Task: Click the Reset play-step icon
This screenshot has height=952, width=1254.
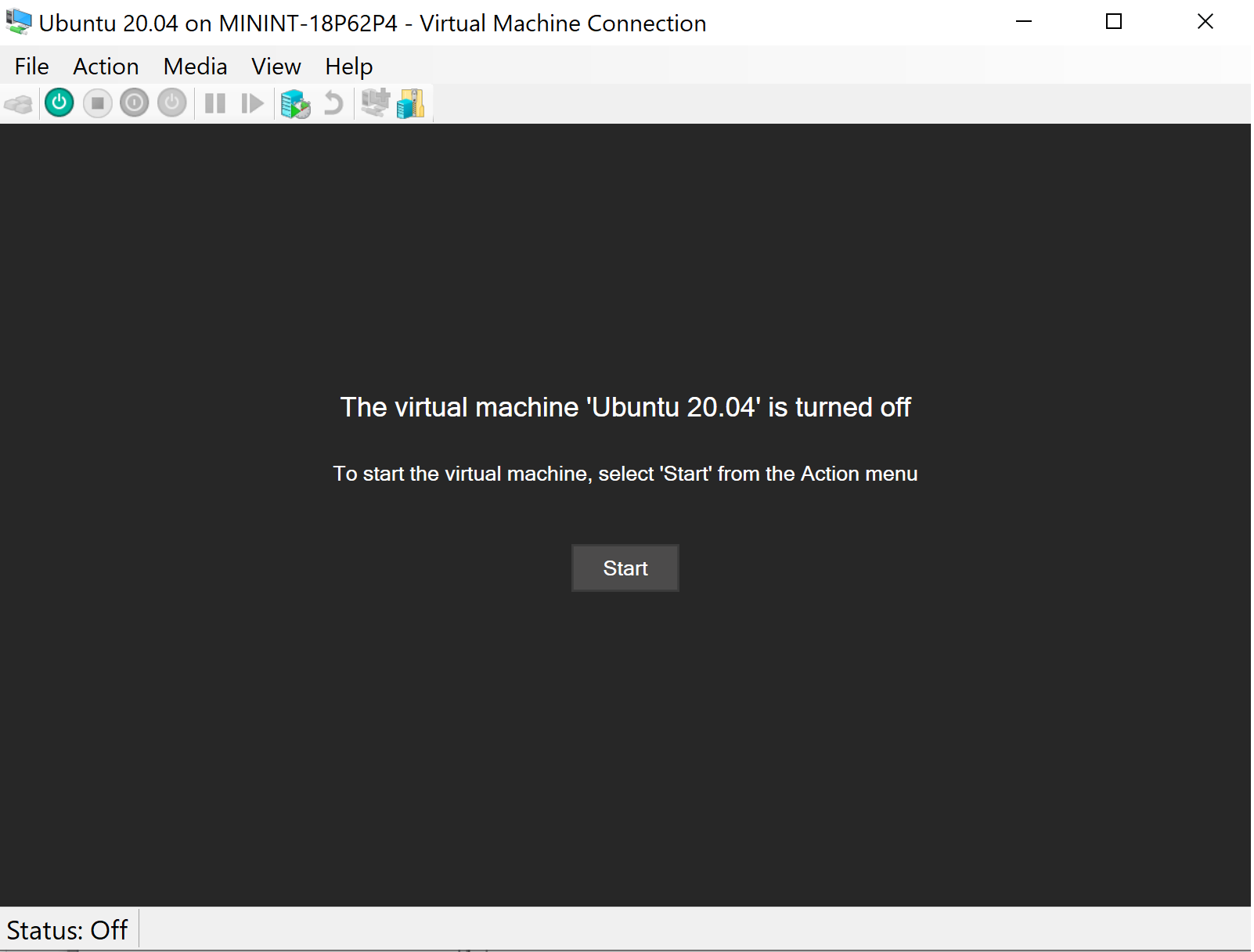Action: (252, 103)
